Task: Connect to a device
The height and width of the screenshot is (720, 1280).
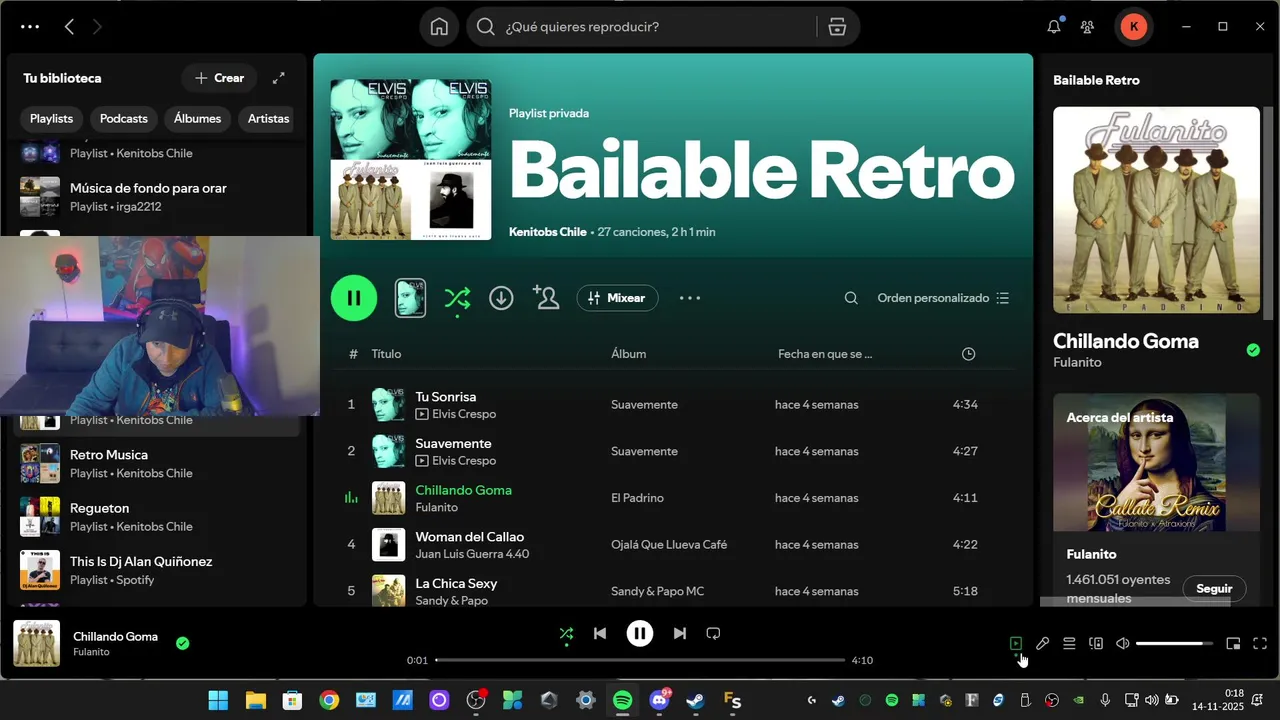Action: click(1096, 644)
